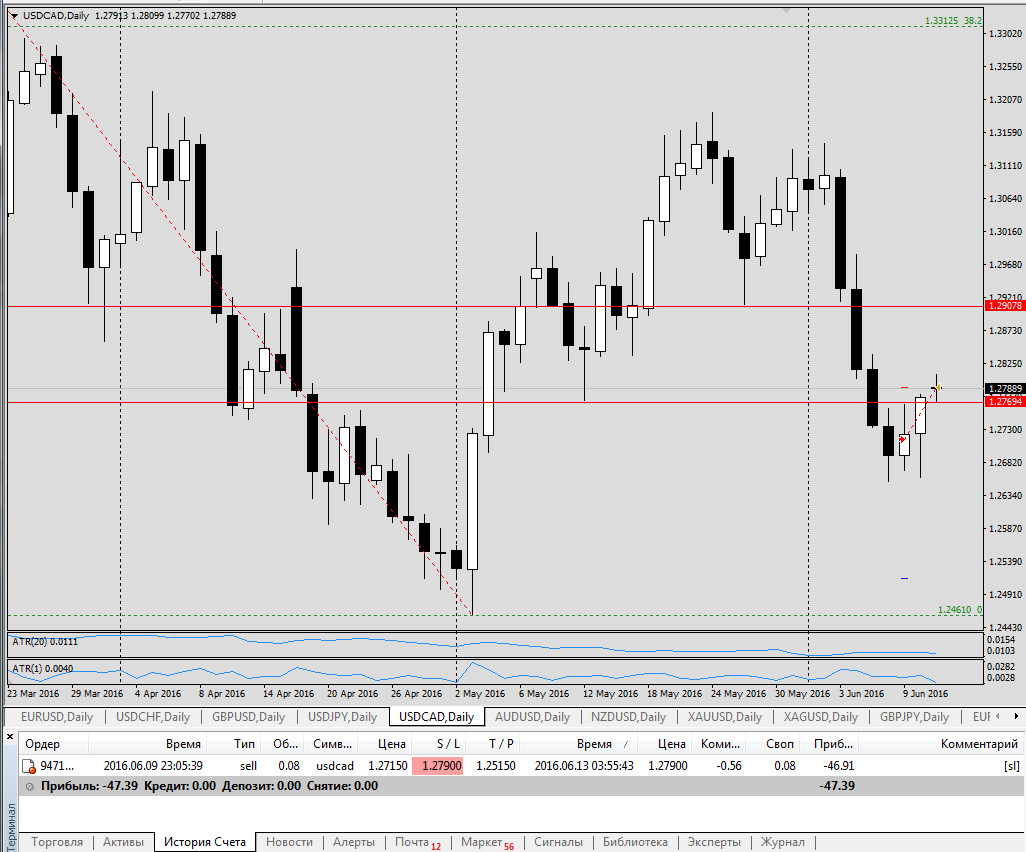This screenshot has height=852, width=1026.
Task: Switch to the USDJPY,Daily chart tab
Action: pyautogui.click(x=343, y=717)
